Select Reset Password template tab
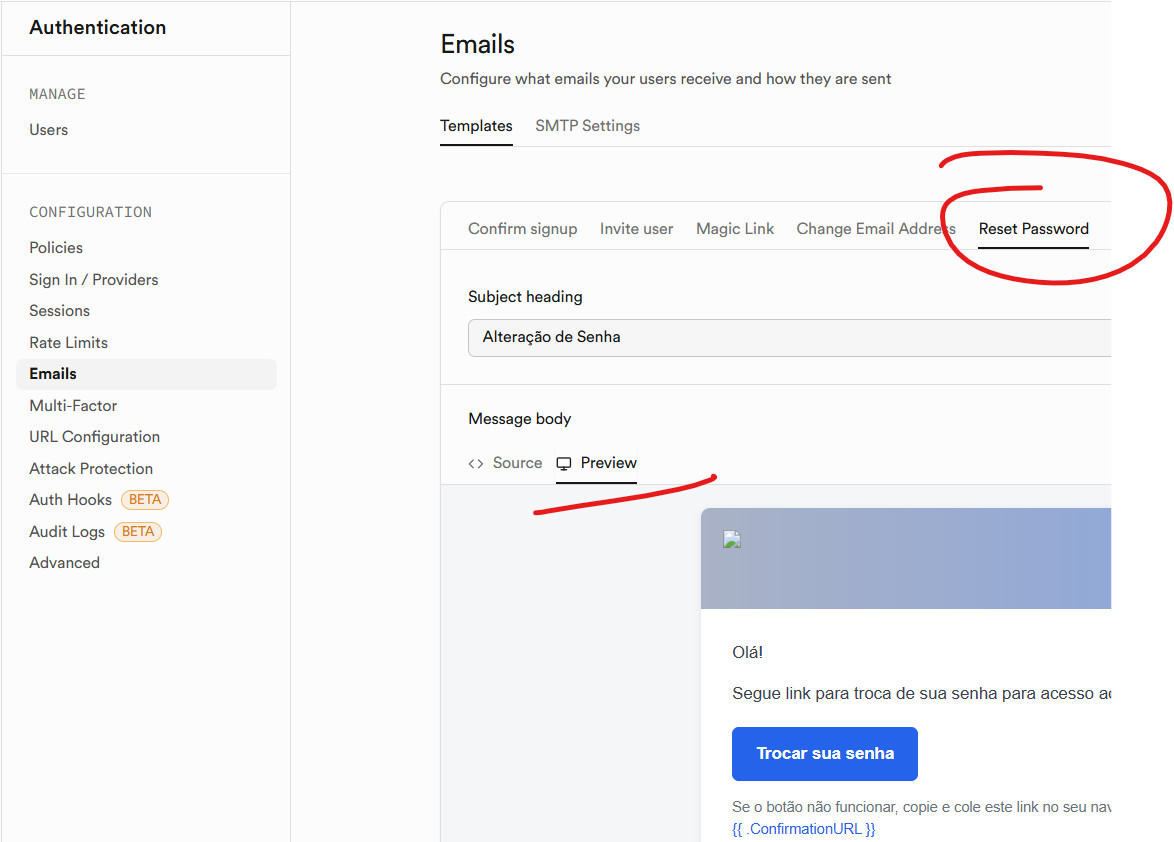 point(1033,229)
